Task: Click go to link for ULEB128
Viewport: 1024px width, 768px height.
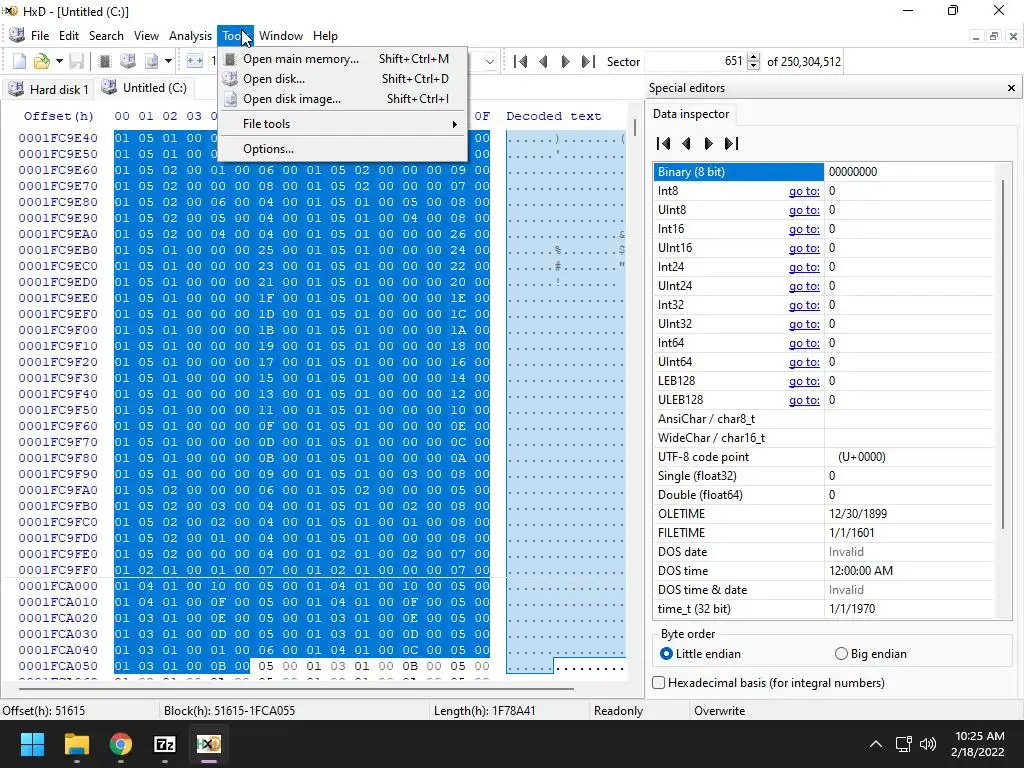Action: (804, 400)
